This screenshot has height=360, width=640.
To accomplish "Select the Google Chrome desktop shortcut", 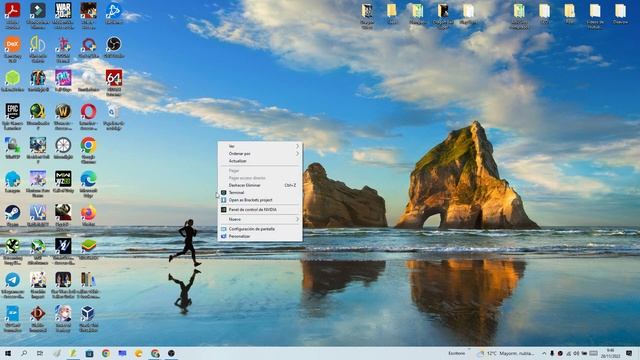I will pos(89,145).
